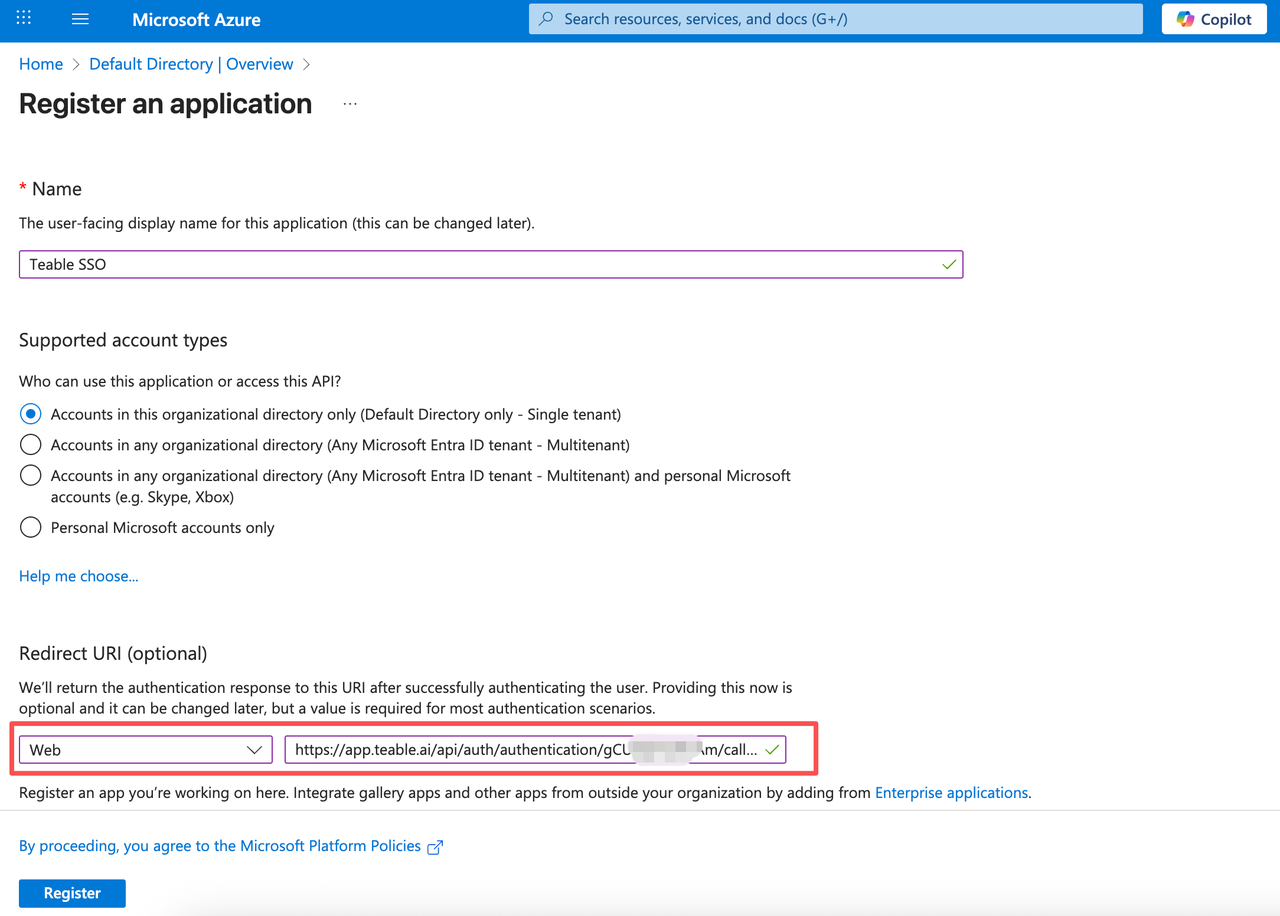1280x916 pixels.
Task: Select Multitenant and personal Microsoft accounts option
Action: click(31, 476)
